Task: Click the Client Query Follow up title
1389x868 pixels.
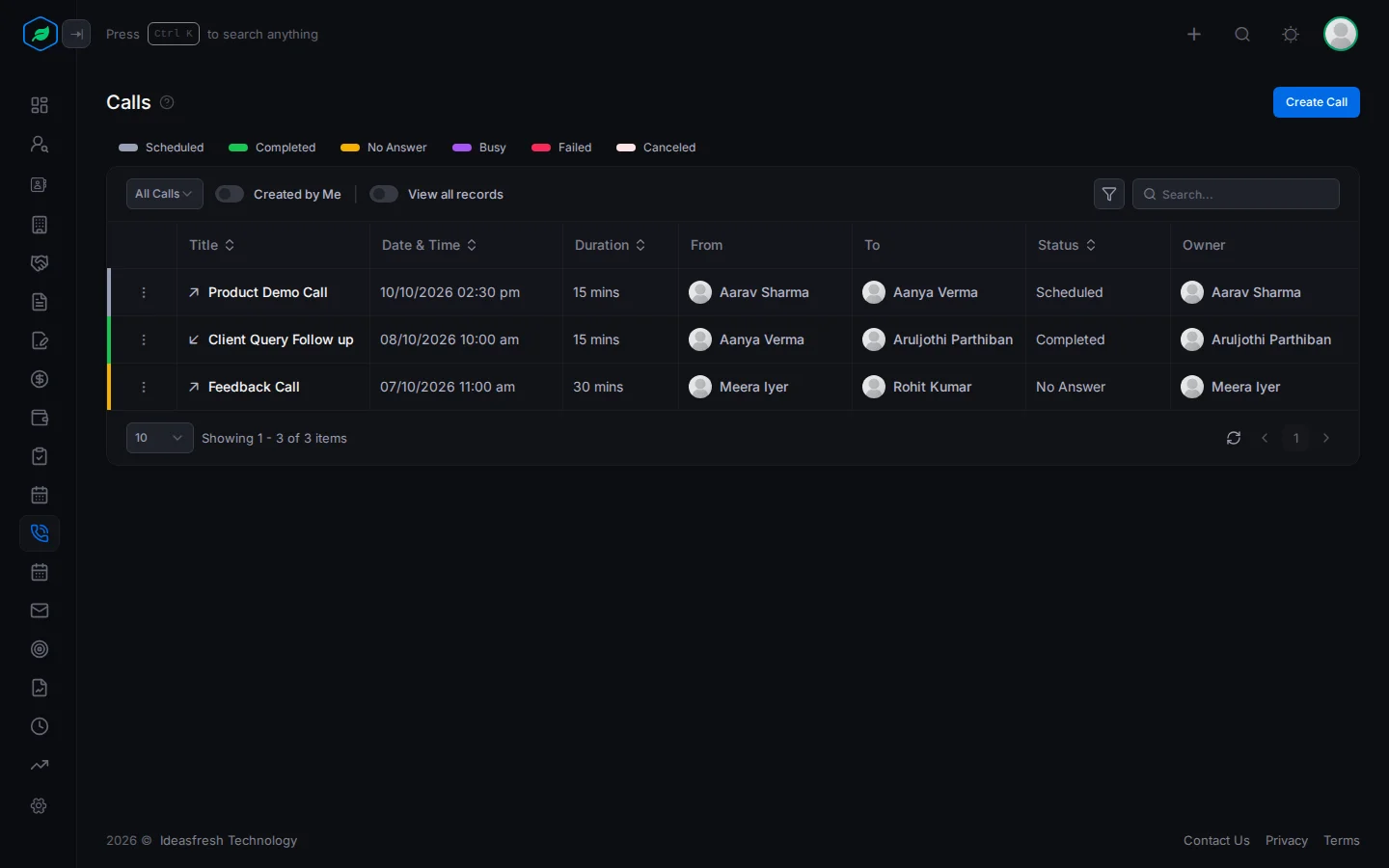Action: pyautogui.click(x=281, y=339)
